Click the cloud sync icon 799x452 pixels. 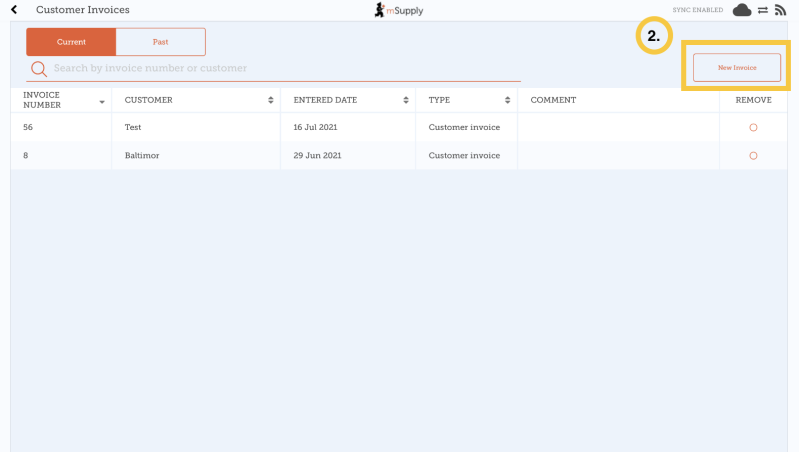click(x=741, y=10)
